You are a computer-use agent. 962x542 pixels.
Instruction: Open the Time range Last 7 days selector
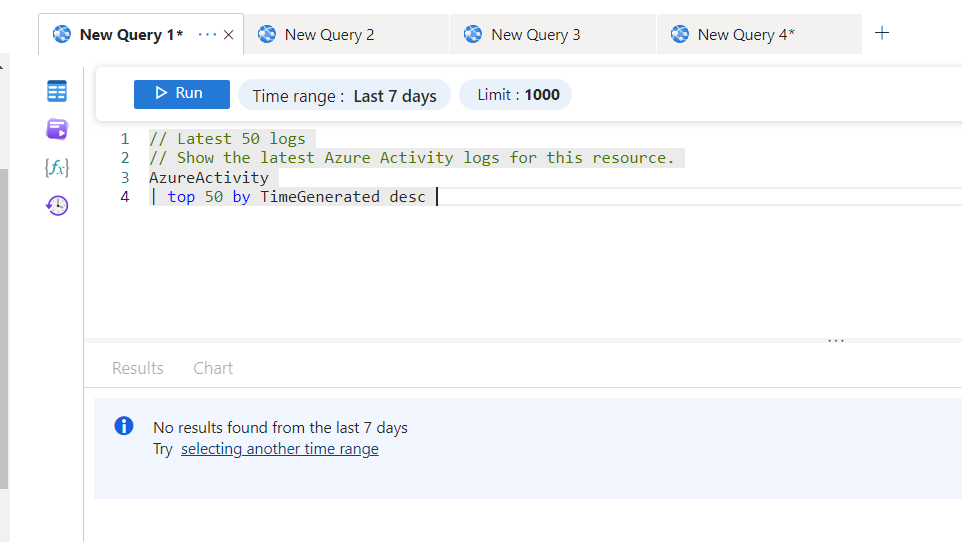pos(344,96)
